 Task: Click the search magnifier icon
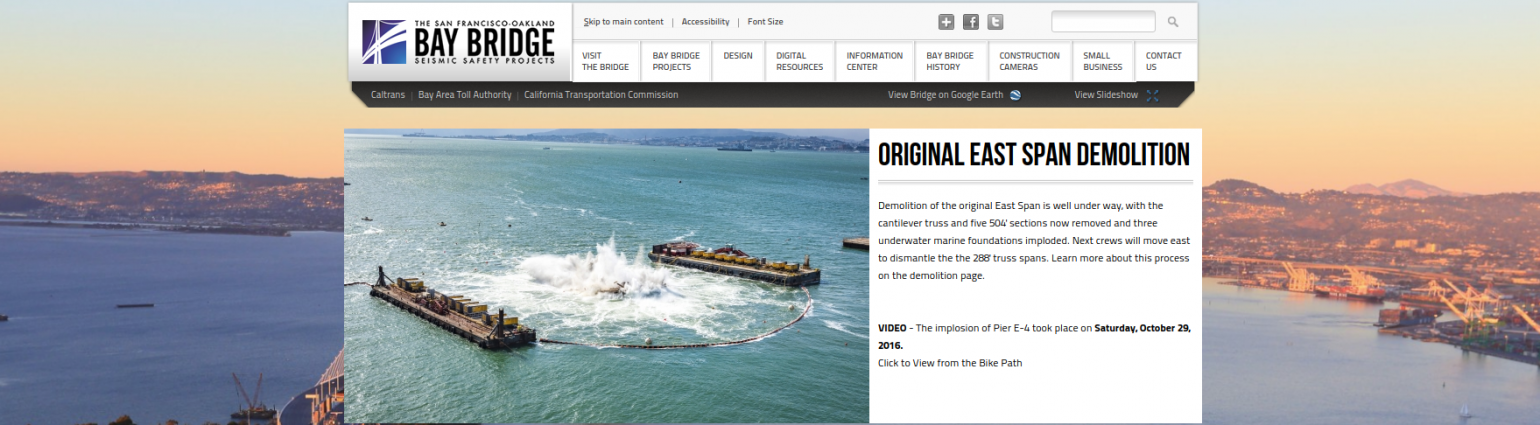(1173, 22)
